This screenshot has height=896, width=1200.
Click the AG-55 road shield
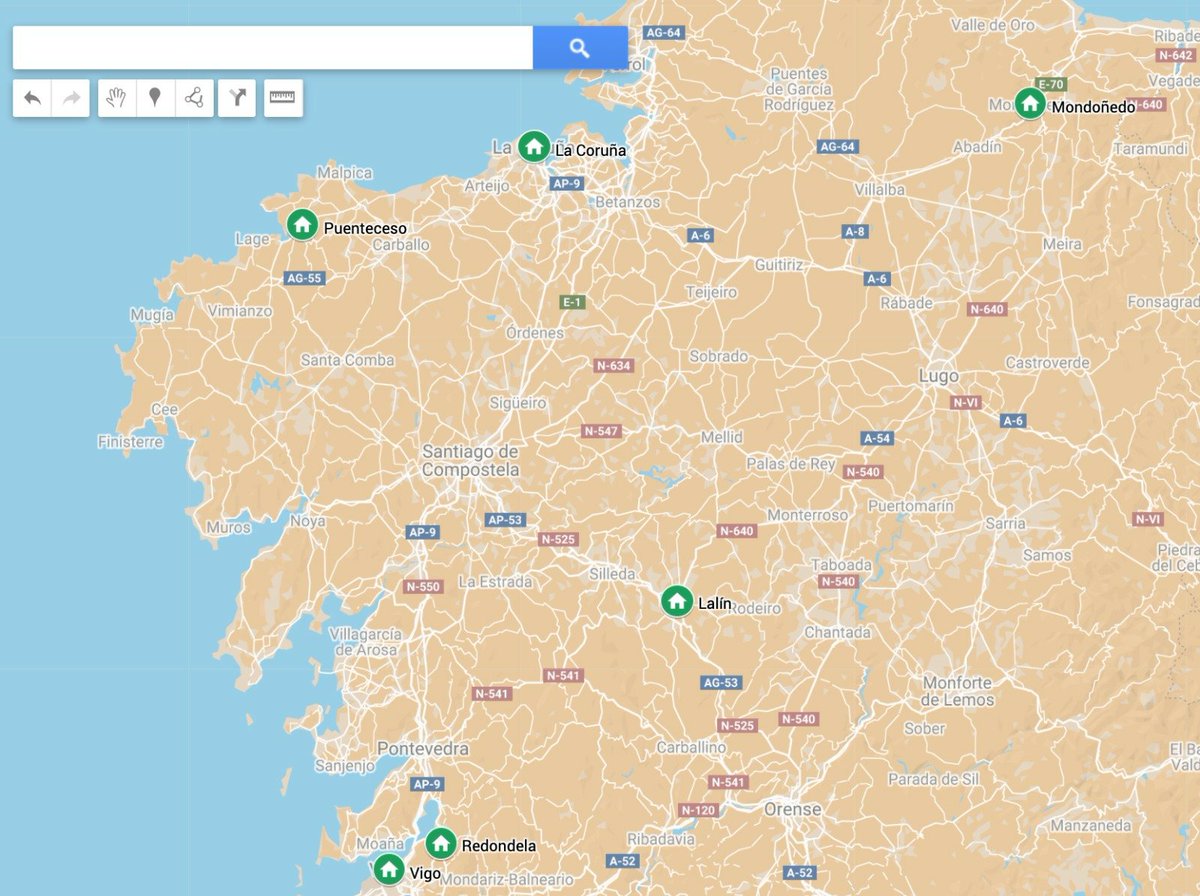point(303,278)
